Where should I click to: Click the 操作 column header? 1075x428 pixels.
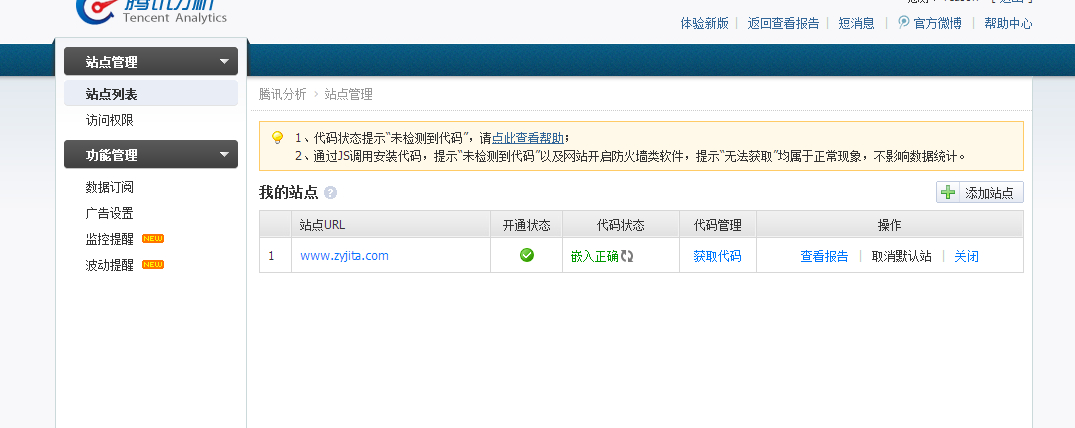(889, 225)
